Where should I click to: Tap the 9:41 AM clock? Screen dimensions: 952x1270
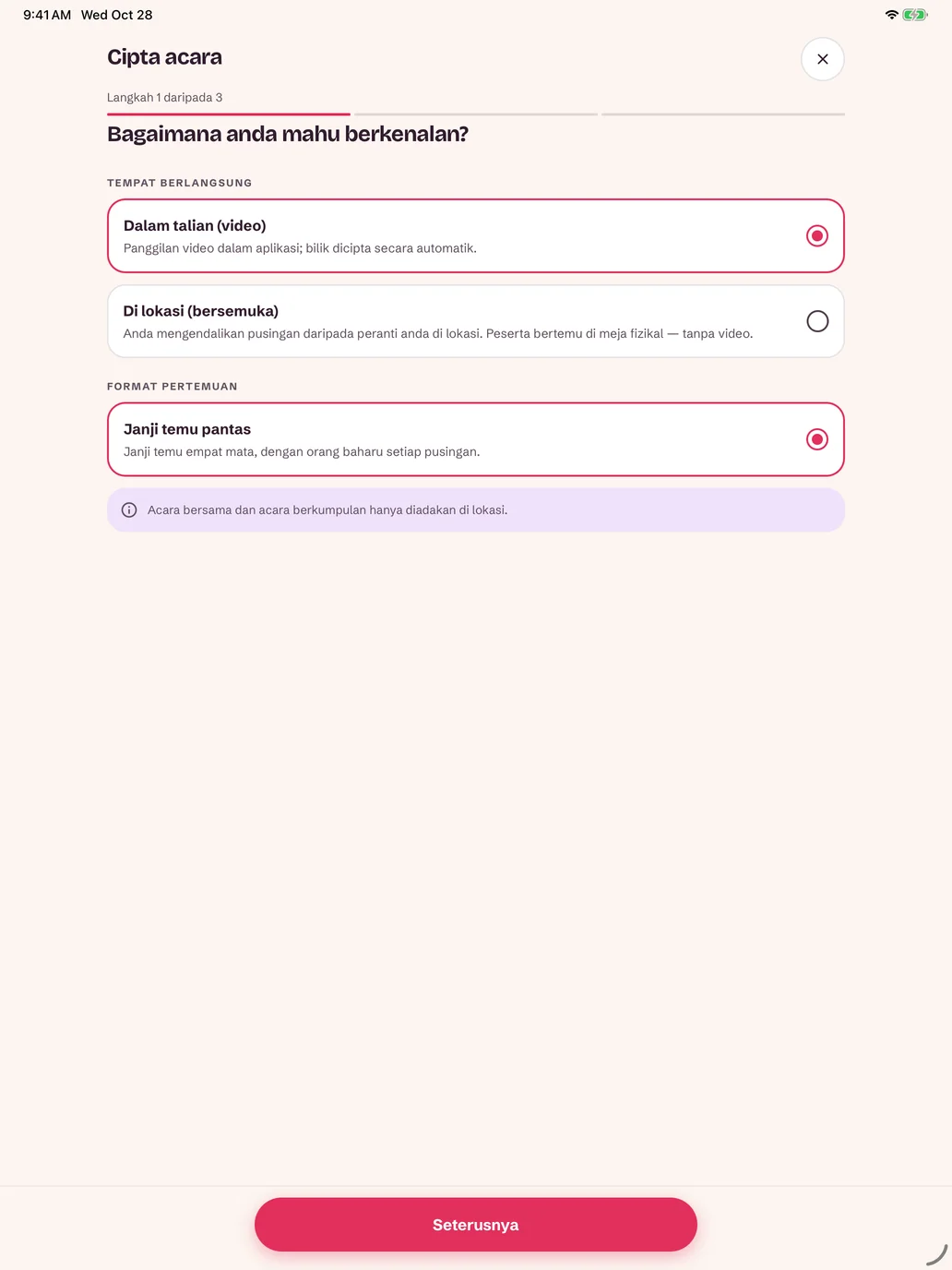47,15
